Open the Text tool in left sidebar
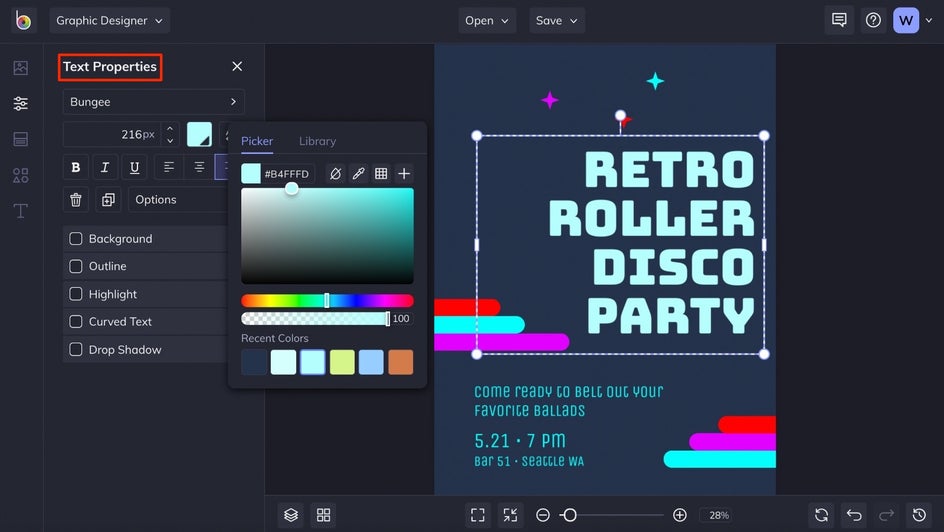This screenshot has height=532, width=944. point(20,211)
